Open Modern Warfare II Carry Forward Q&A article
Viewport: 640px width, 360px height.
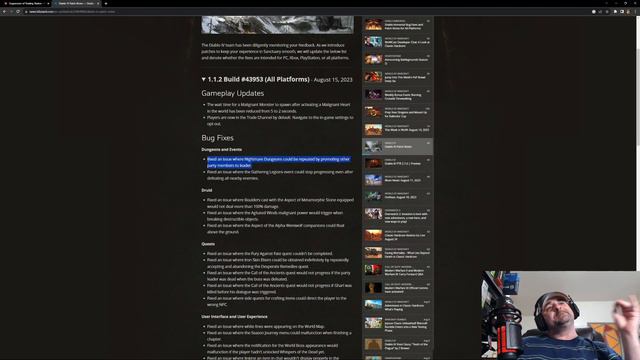tap(398, 271)
